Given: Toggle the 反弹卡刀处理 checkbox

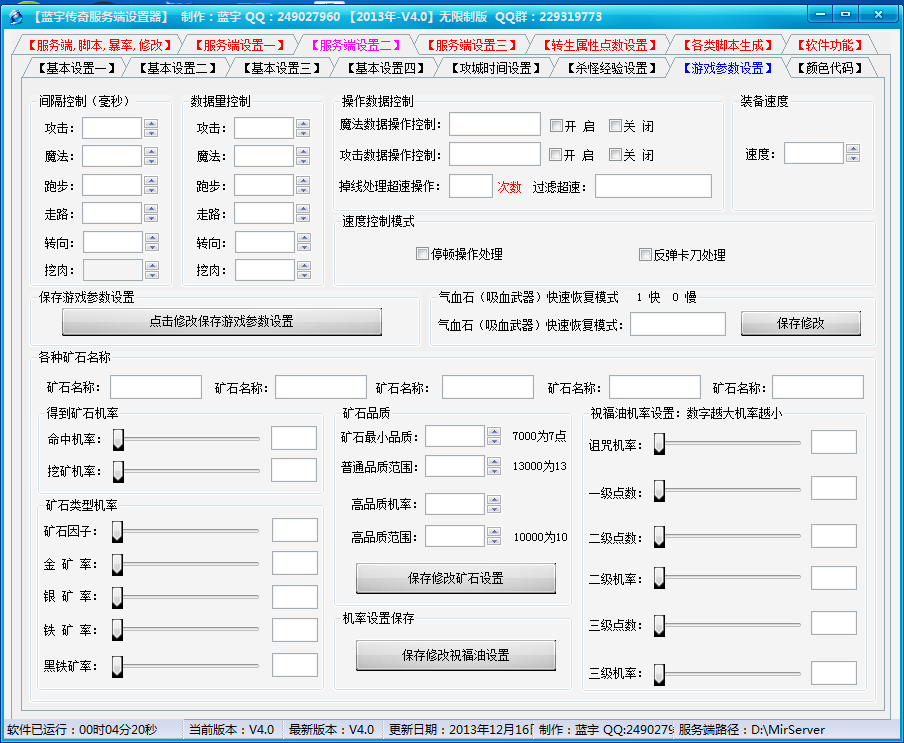Looking at the screenshot, I should pyautogui.click(x=645, y=254).
